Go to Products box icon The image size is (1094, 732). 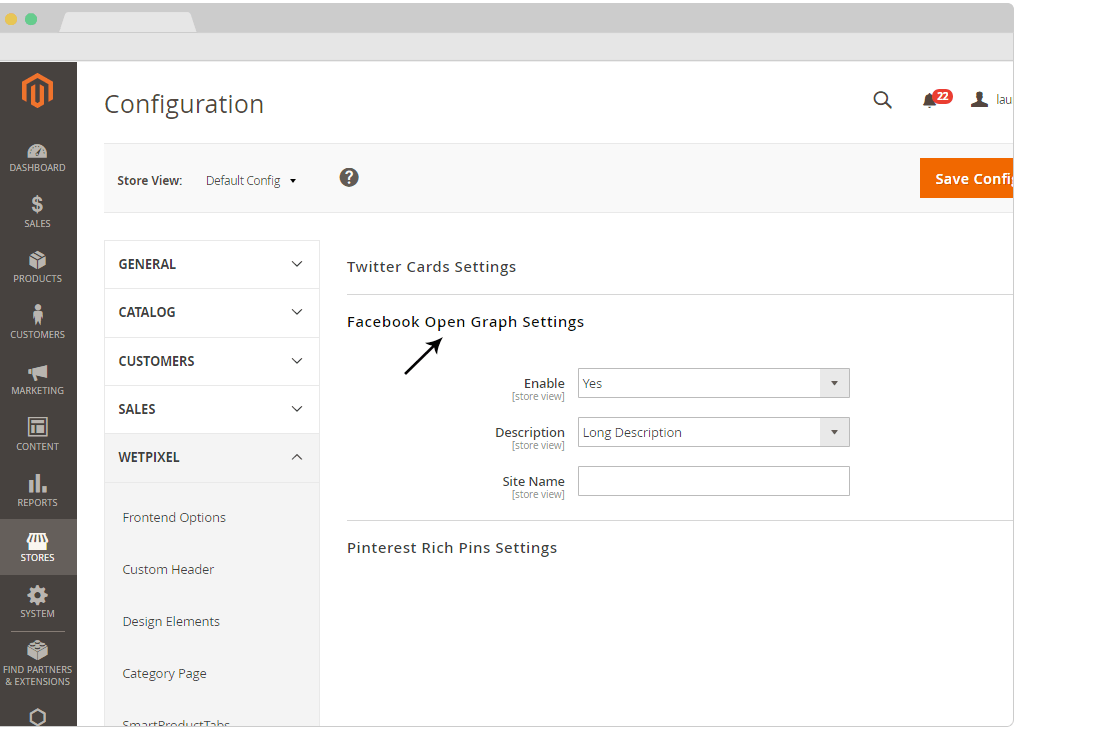tap(37, 260)
